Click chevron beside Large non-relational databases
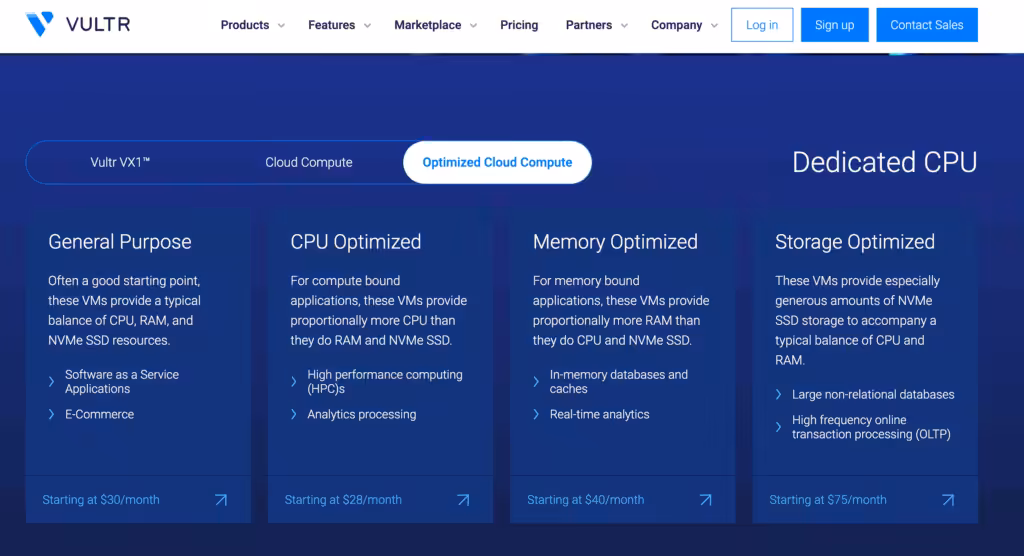The height and width of the screenshot is (556, 1024). tap(779, 394)
